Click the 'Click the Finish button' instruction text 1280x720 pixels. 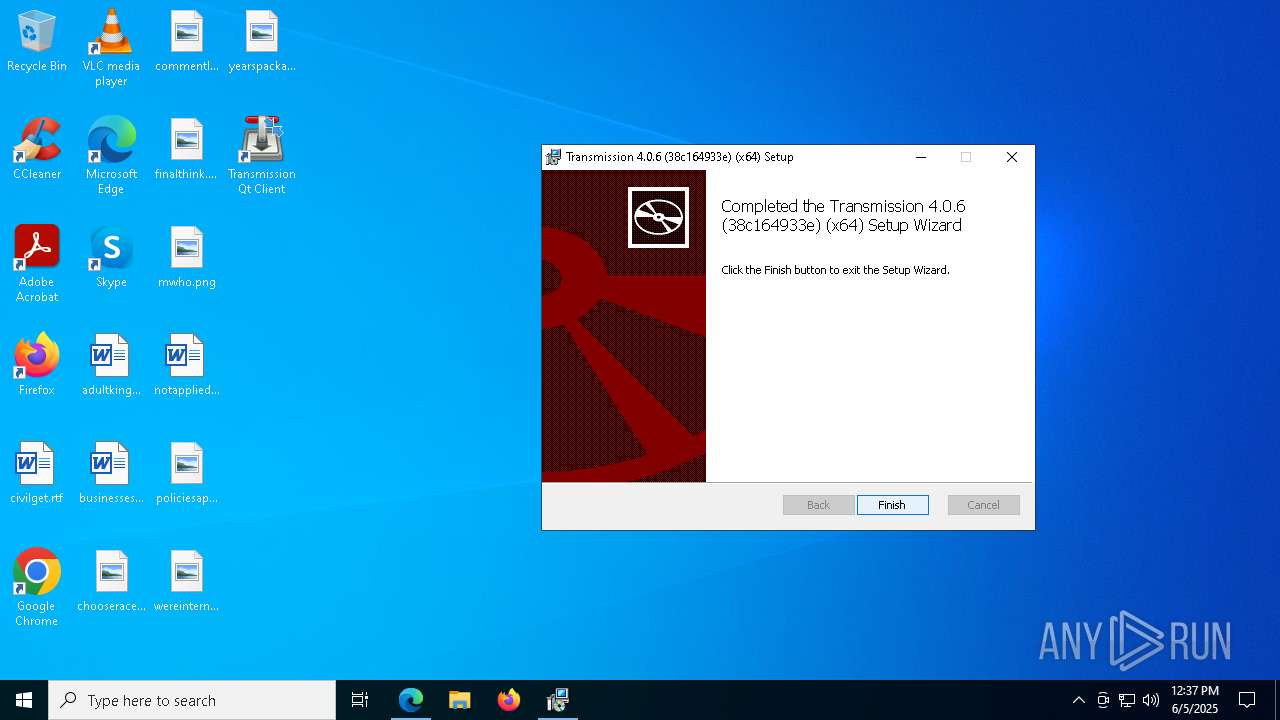(x=835, y=270)
